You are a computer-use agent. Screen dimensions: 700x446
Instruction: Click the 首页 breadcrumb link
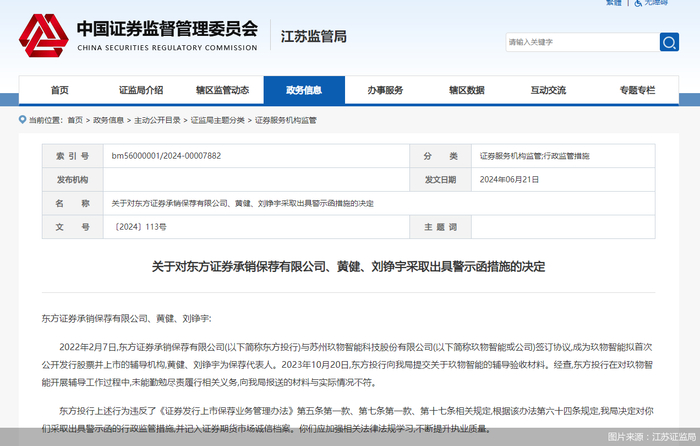point(75,120)
